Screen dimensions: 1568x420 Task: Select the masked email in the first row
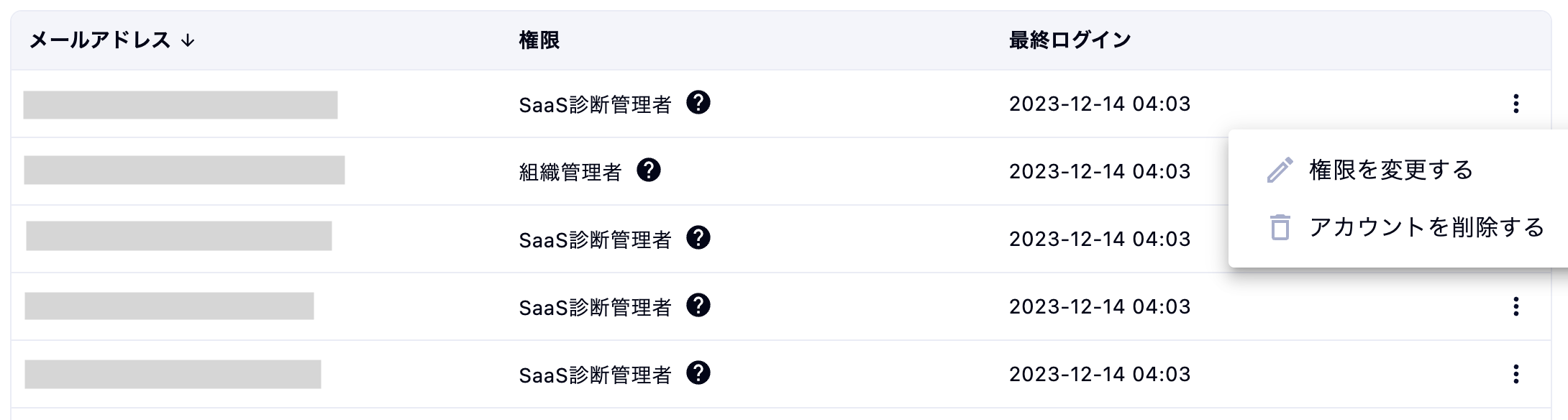pos(181,105)
